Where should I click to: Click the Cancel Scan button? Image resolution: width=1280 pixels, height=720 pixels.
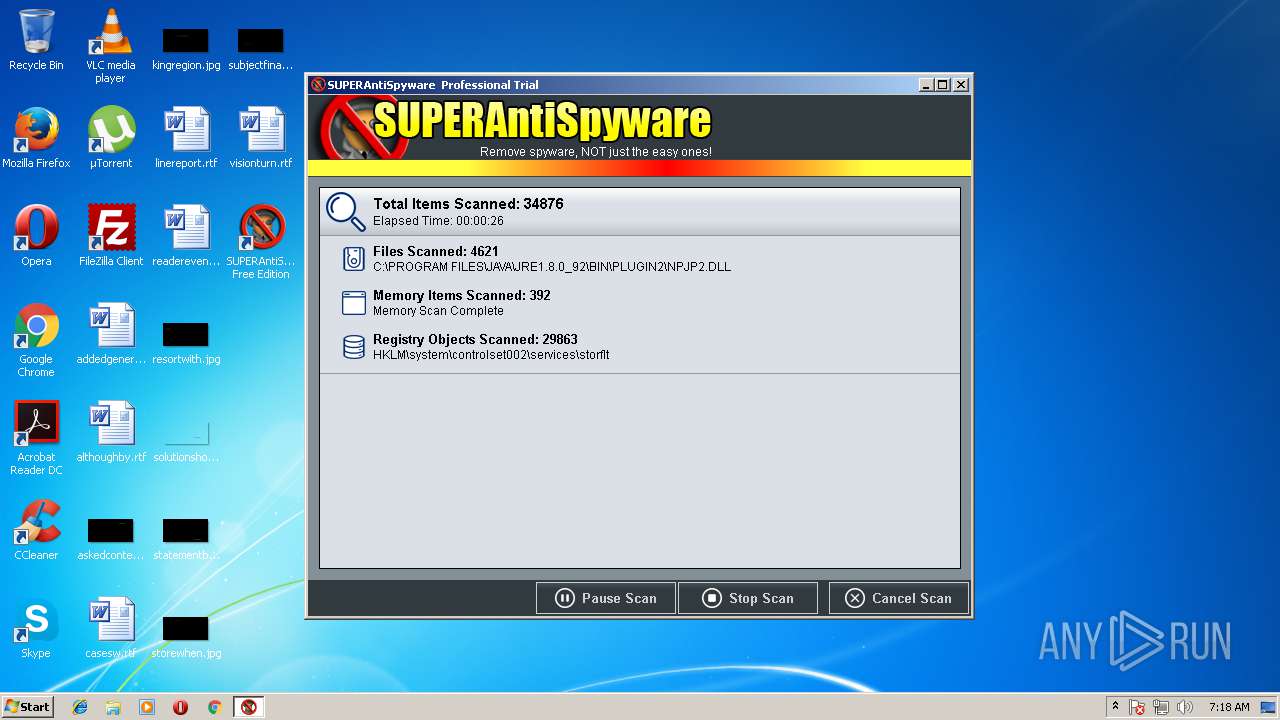898,598
